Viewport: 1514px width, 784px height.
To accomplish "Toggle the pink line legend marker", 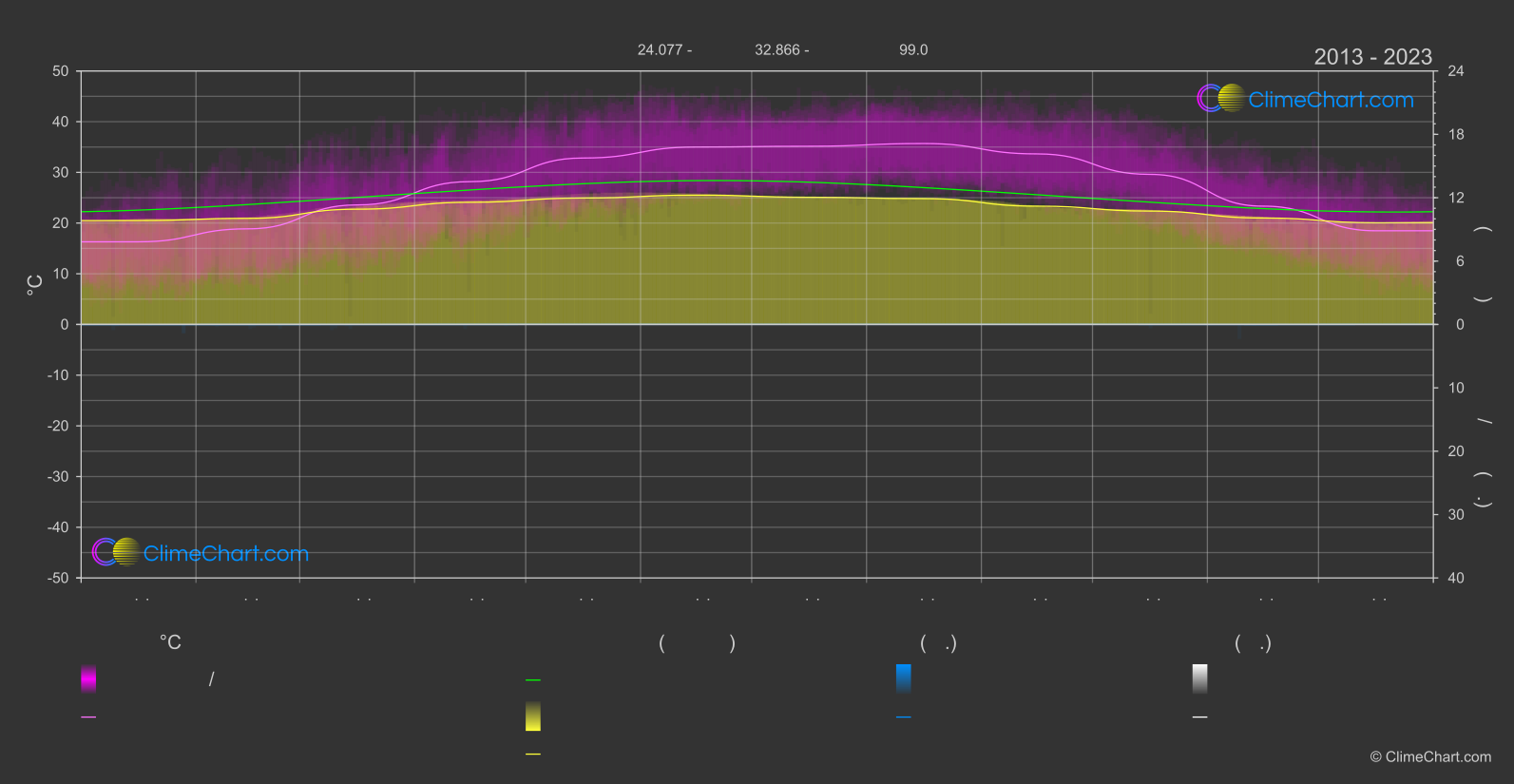I will coord(88,717).
